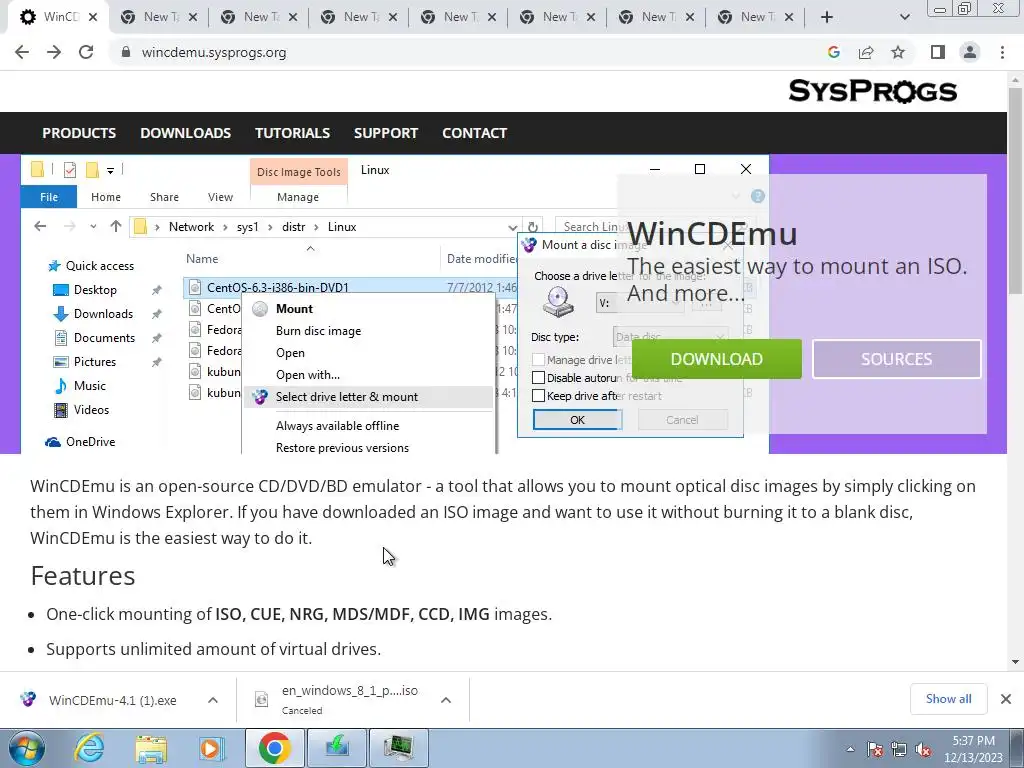Open Windows Media Player in the taskbar

pos(211,748)
